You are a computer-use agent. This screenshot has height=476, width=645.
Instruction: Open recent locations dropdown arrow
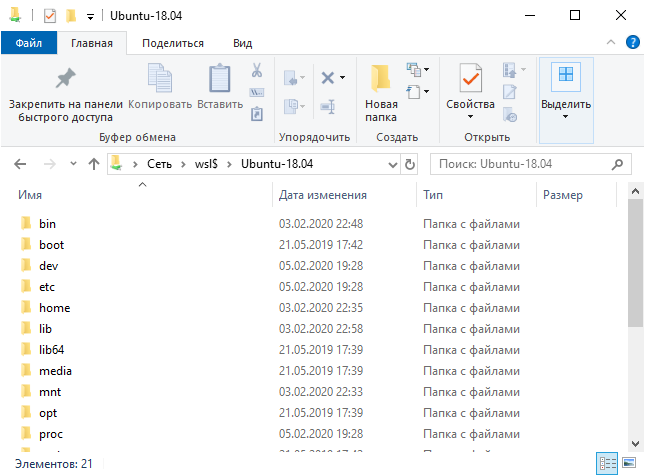pos(73,164)
